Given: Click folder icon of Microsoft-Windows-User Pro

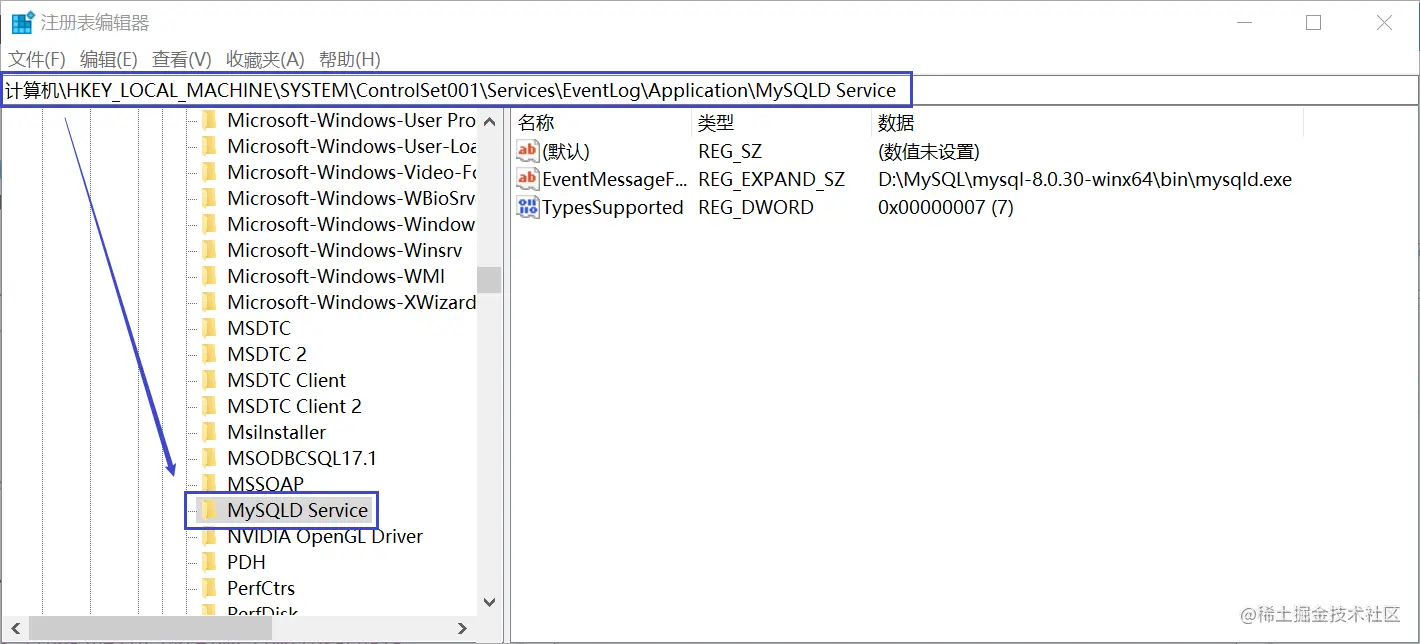Looking at the screenshot, I should coord(209,120).
